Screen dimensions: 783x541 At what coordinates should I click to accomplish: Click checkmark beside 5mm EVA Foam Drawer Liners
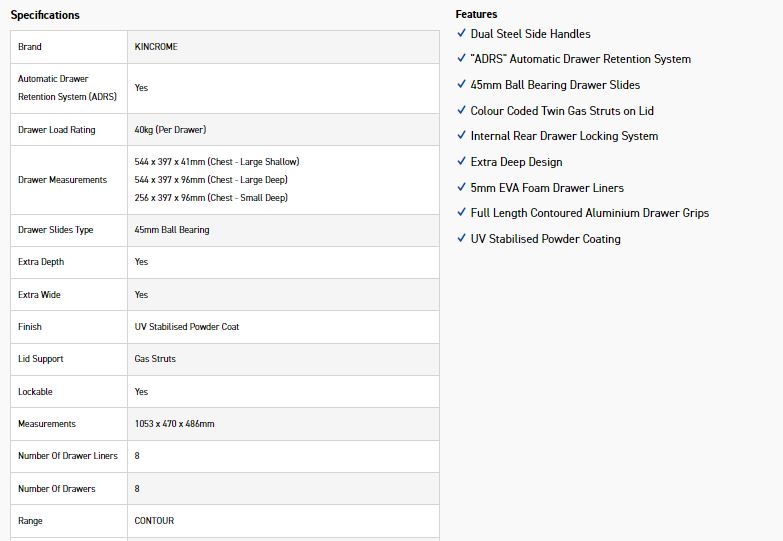coord(461,187)
